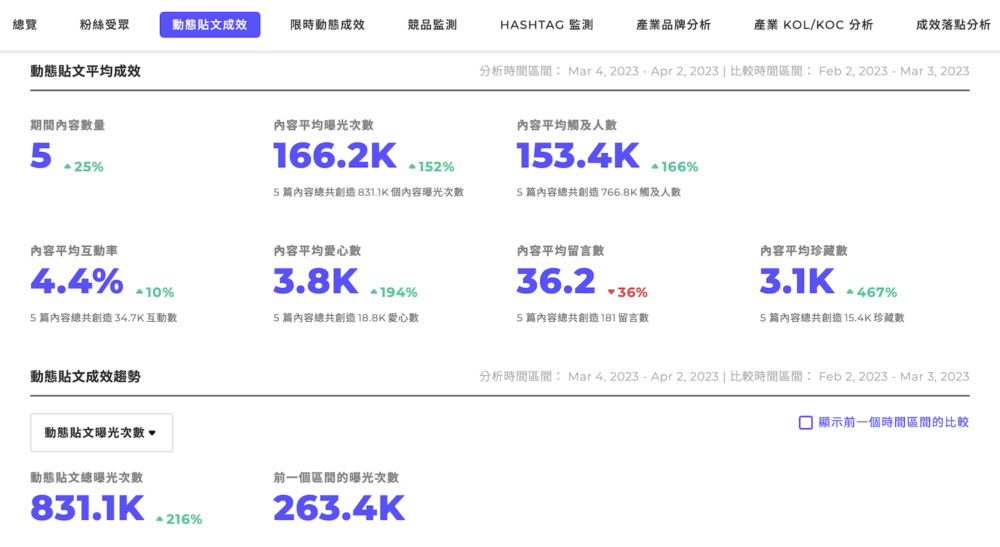
Task: Switch to the 總覽 tab
Action: click(25, 25)
